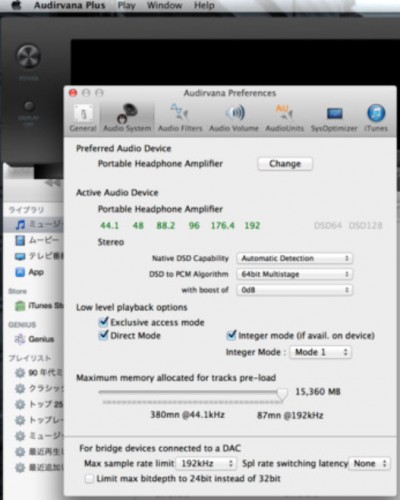Open the Integer Mode dropdown
Screen dimensions: 400x500
(x=321, y=352)
